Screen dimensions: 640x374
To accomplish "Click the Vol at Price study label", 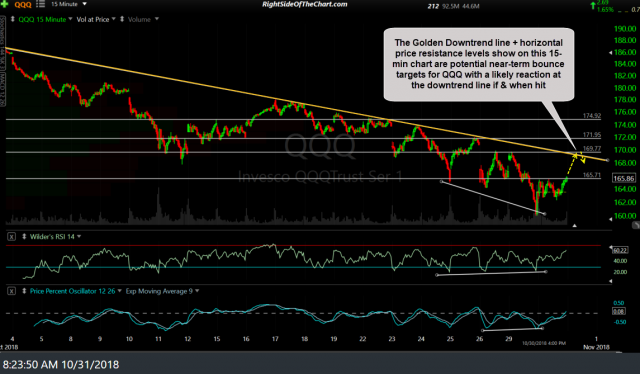I will pos(93,19).
